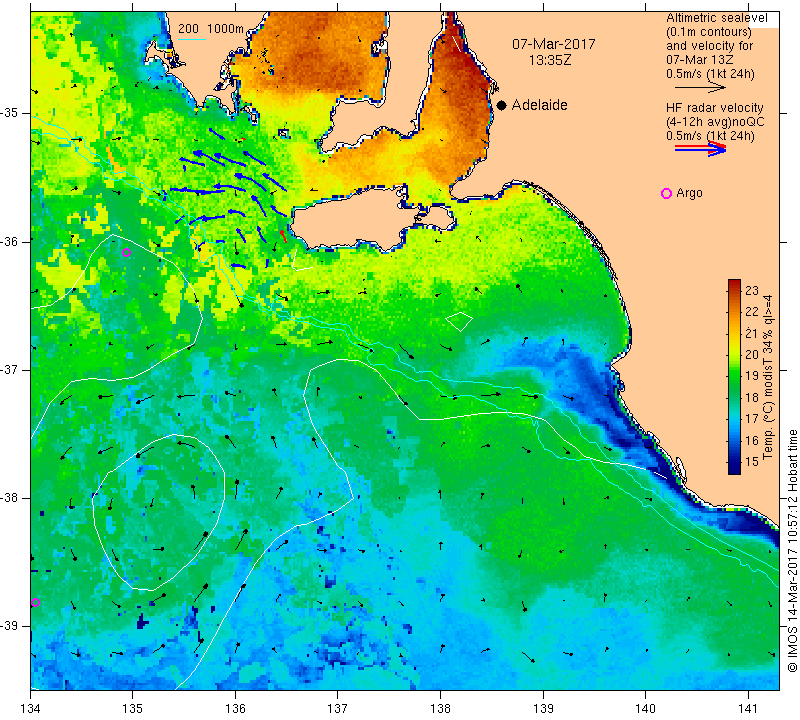Image resolution: width=800 pixels, height=720 pixels.
Task: Click the black Adelaide city dot marker
Action: 502,105
